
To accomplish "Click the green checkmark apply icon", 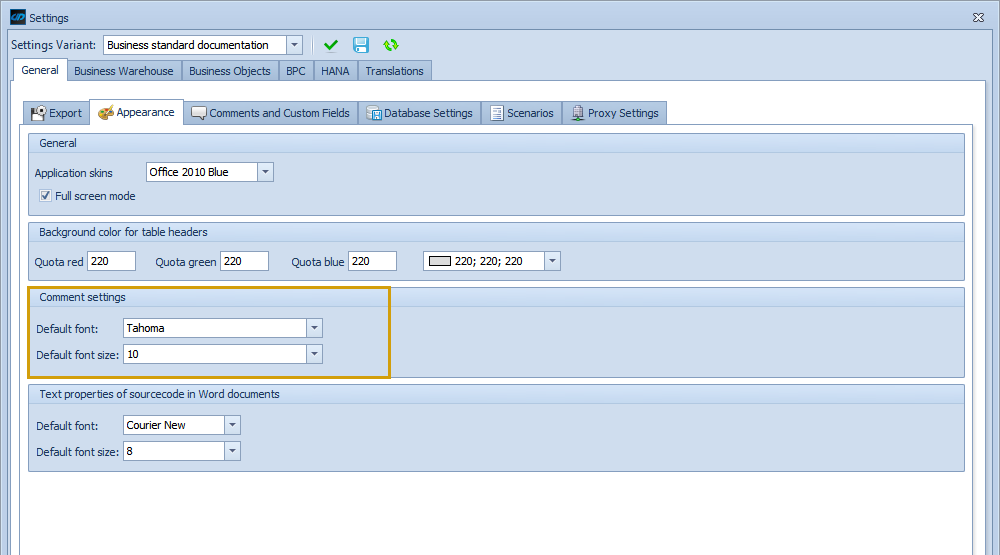I will 331,45.
